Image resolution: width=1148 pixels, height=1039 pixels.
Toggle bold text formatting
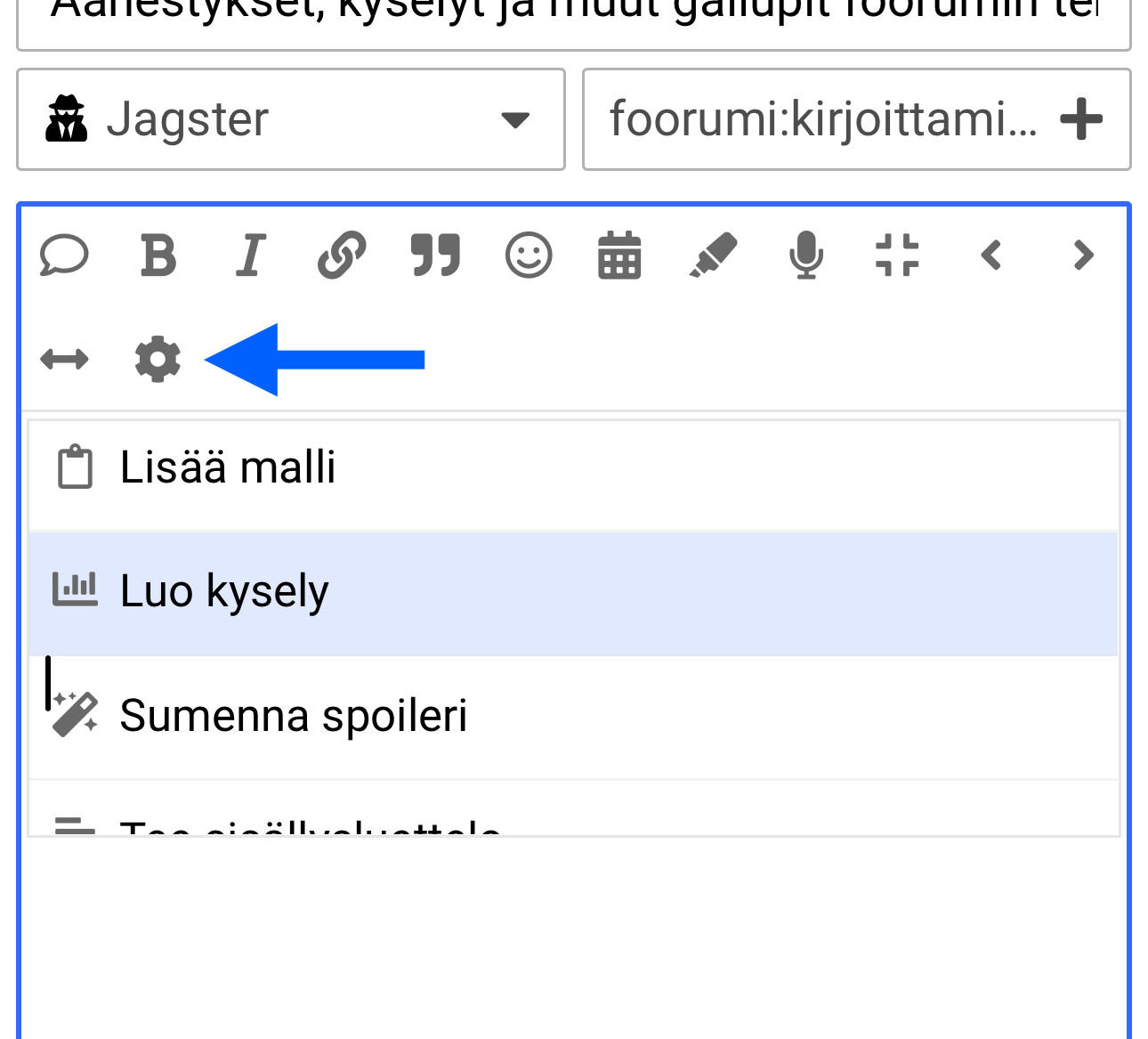tap(158, 256)
